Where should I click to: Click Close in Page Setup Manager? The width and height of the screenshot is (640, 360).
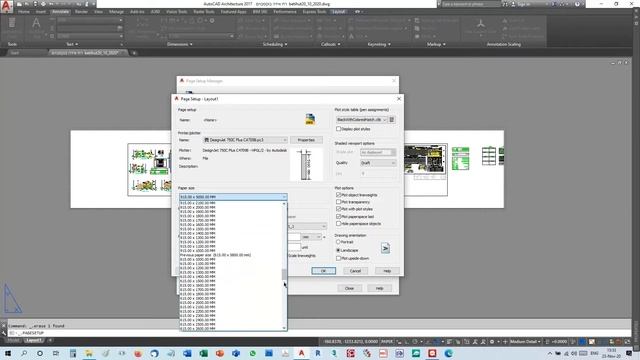(349, 288)
